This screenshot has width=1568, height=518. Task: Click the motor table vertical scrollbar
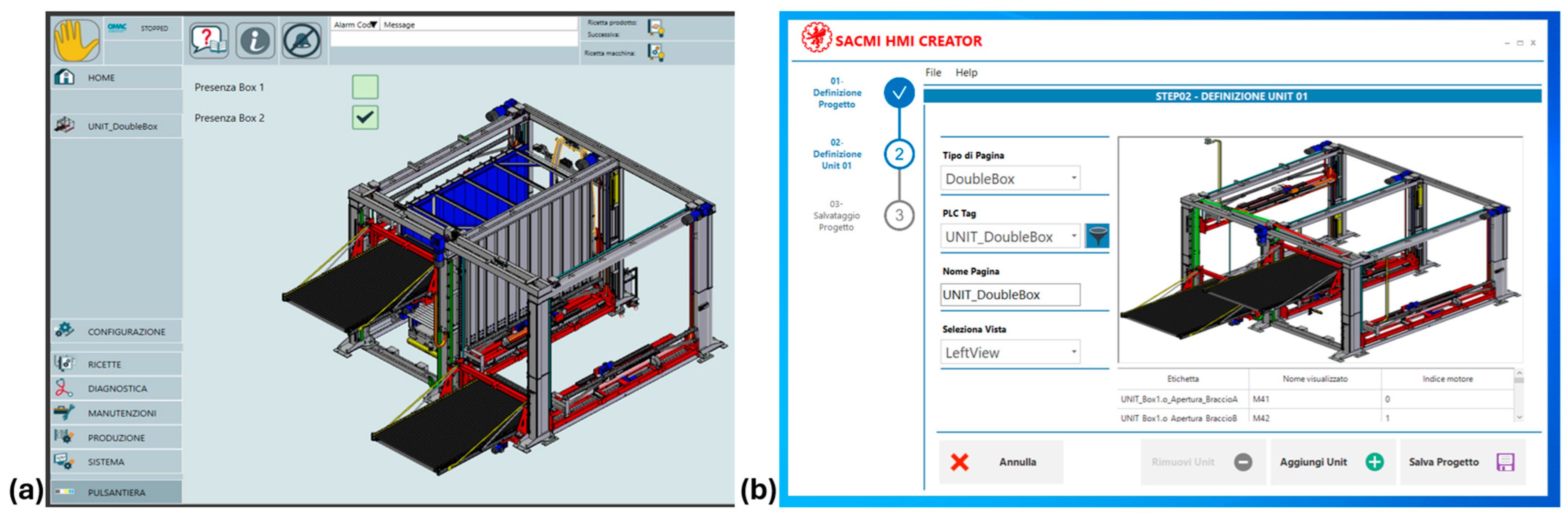click(x=1519, y=395)
